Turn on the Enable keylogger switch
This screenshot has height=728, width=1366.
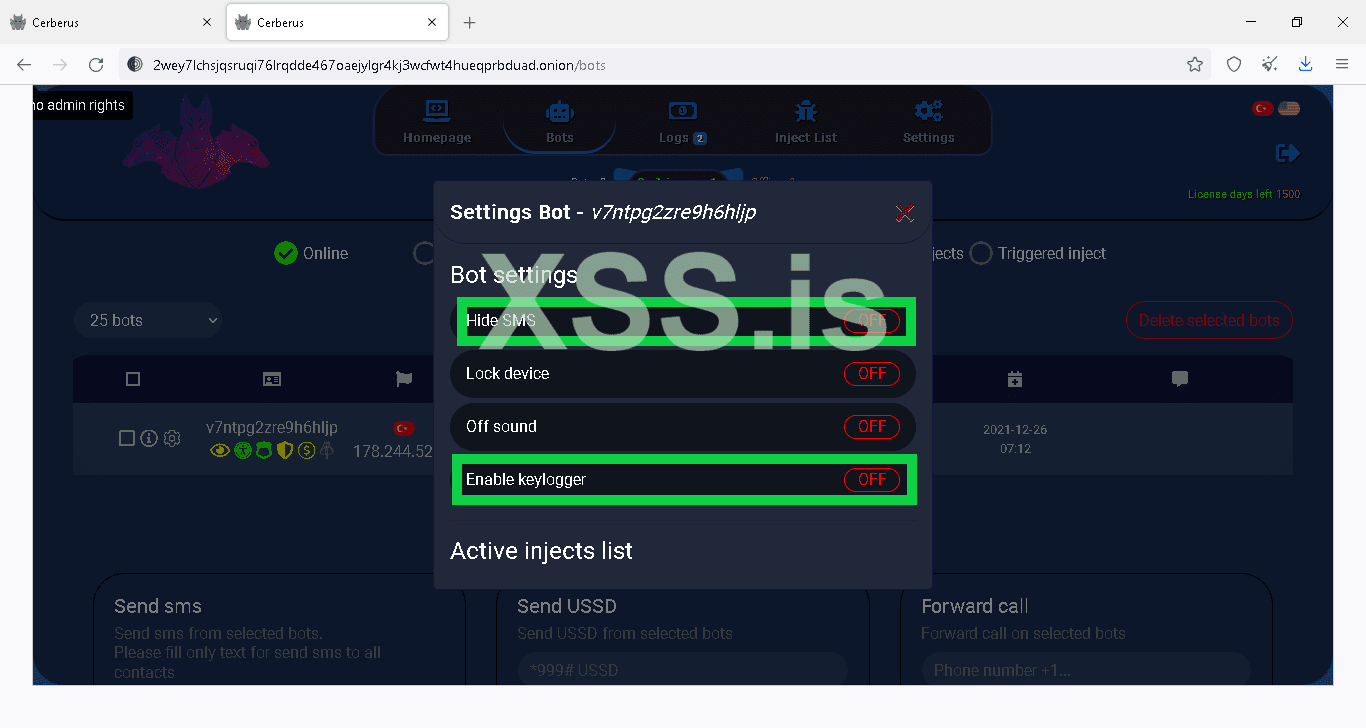[872, 479]
